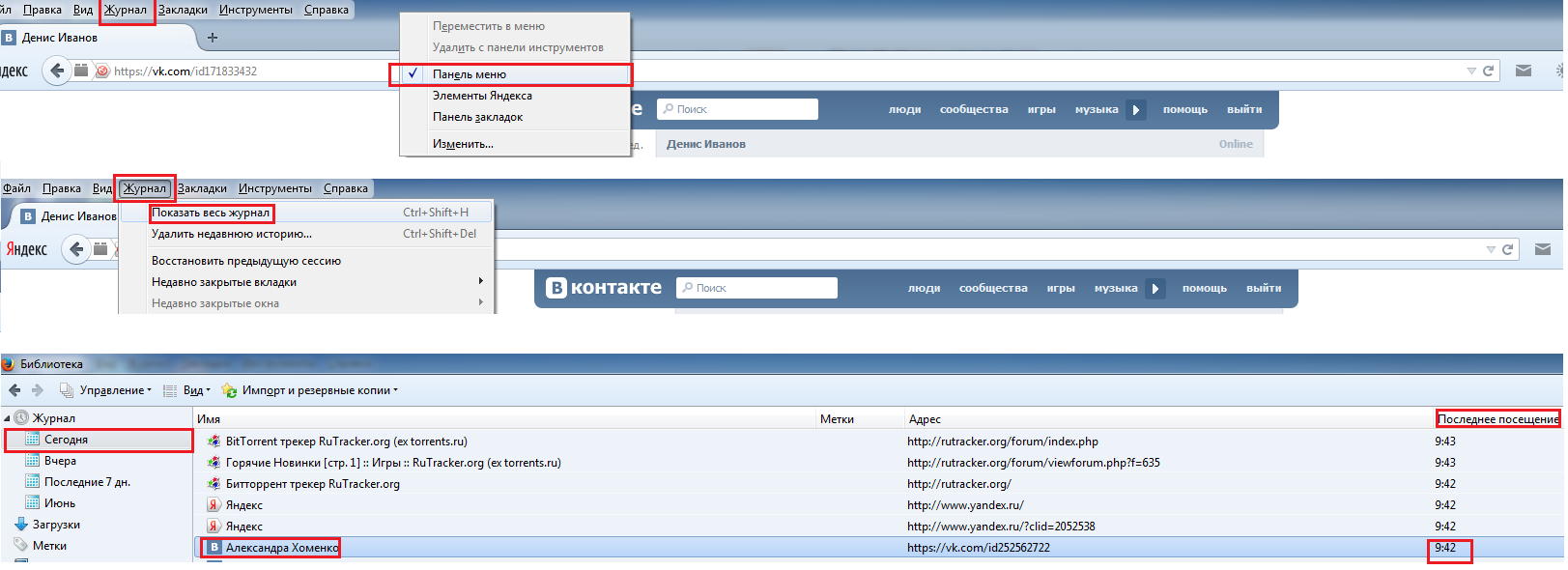Image resolution: width=1568 pixels, height=570 pixels.
Task: Select 'Загрузки' in Библиотека sidebar
Action: pyautogui.click(x=56, y=525)
